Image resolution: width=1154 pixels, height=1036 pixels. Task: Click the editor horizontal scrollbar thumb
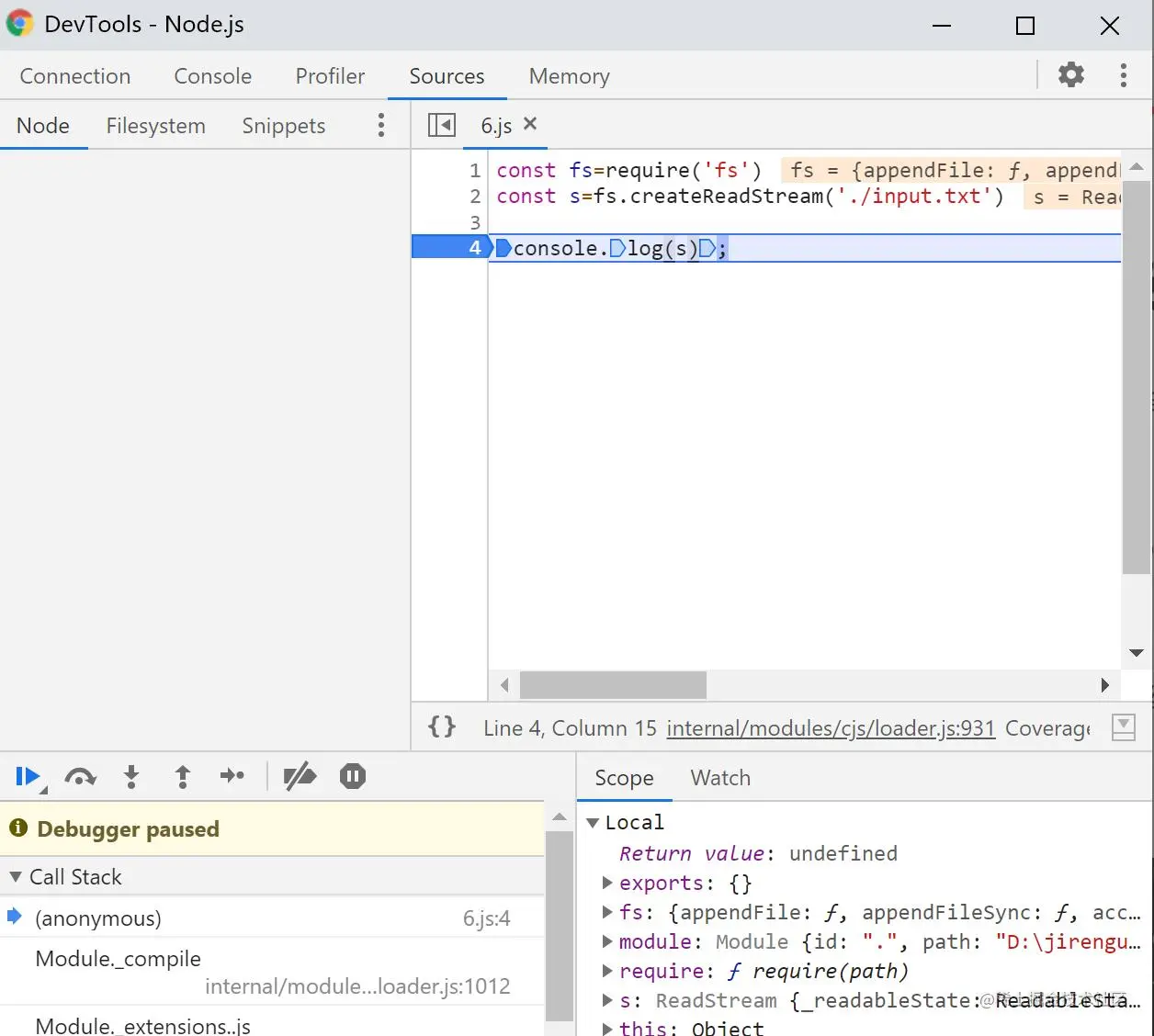[x=613, y=684]
